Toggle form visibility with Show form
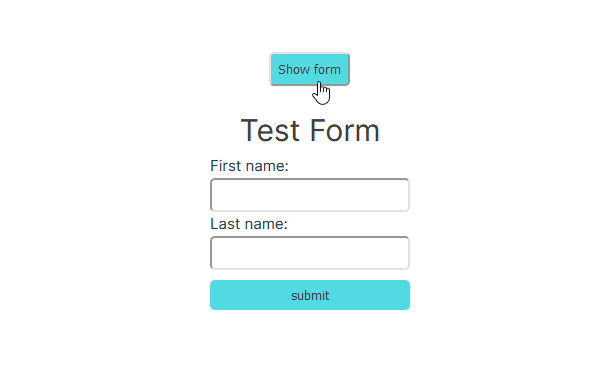The height and width of the screenshot is (389, 608). click(x=309, y=69)
